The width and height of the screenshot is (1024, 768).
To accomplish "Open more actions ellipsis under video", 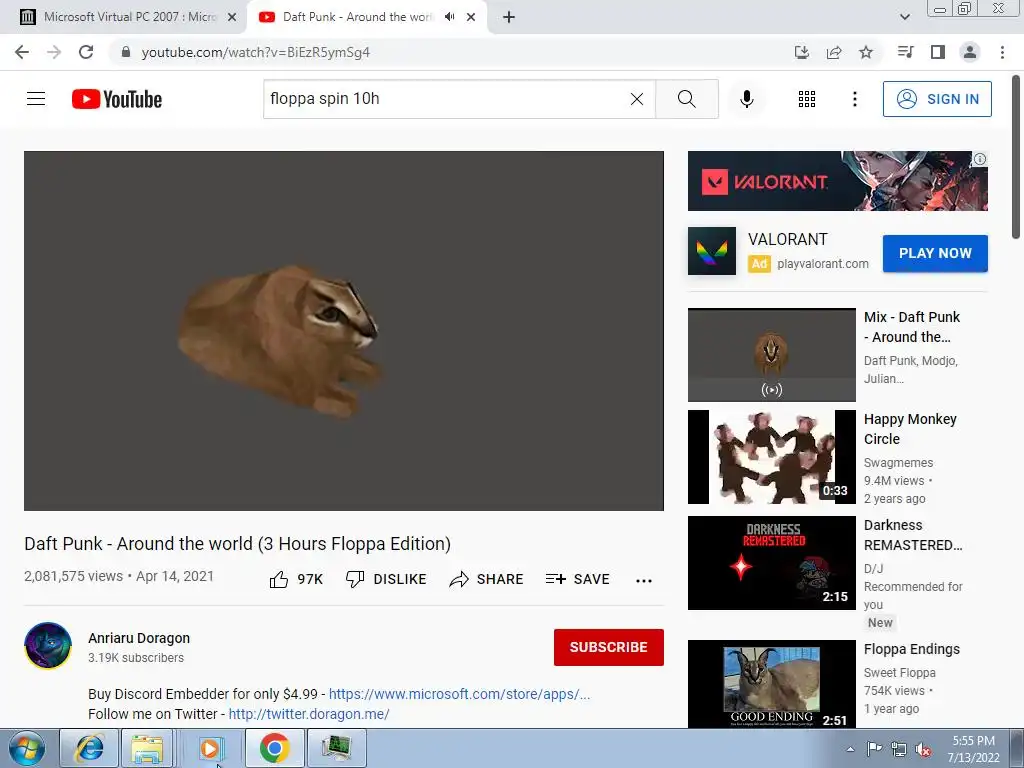I will 644,581.
